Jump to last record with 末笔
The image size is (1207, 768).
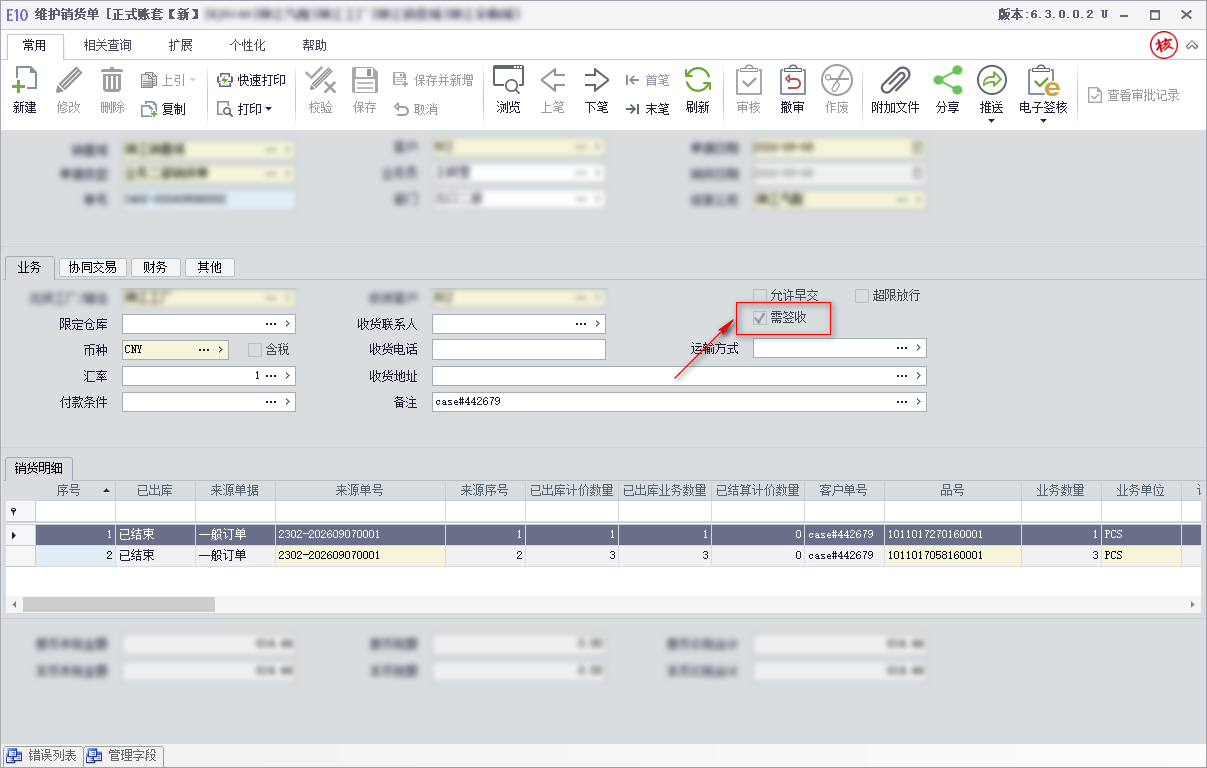coord(647,109)
